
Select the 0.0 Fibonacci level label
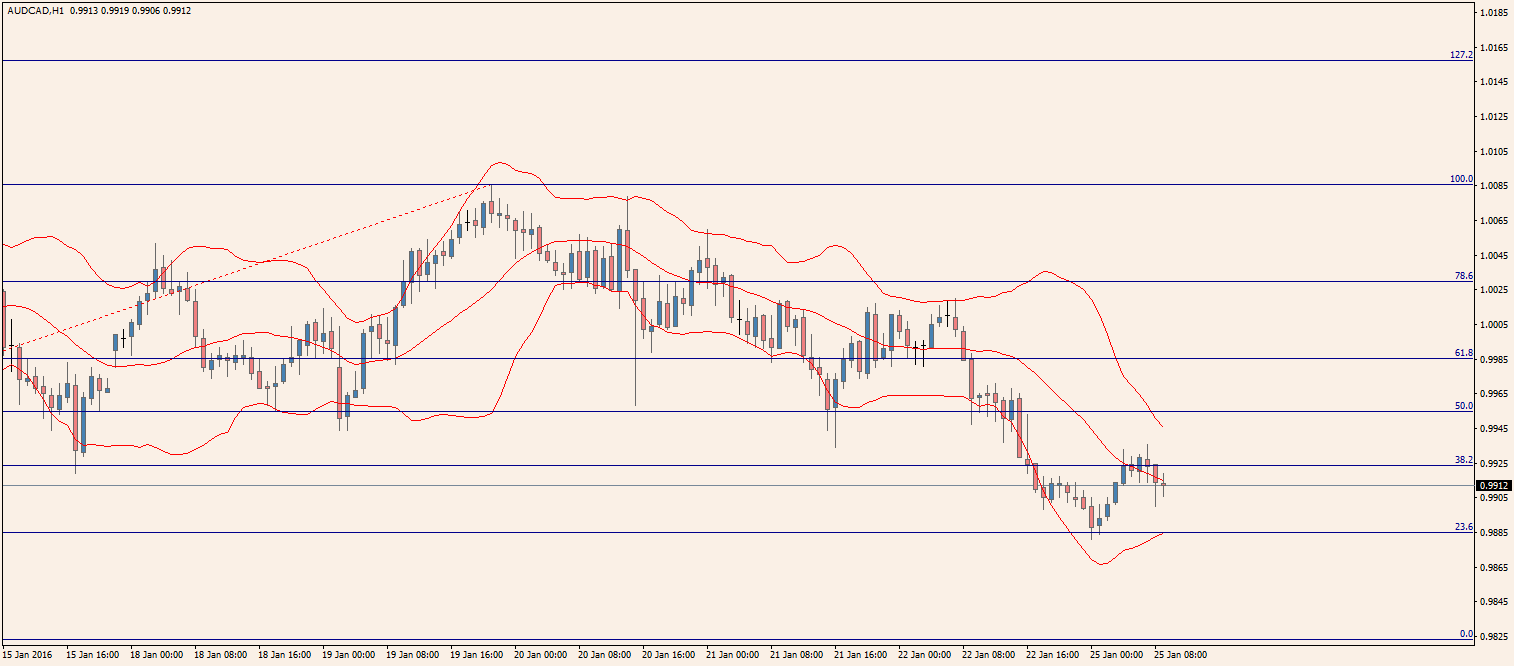[1466, 634]
